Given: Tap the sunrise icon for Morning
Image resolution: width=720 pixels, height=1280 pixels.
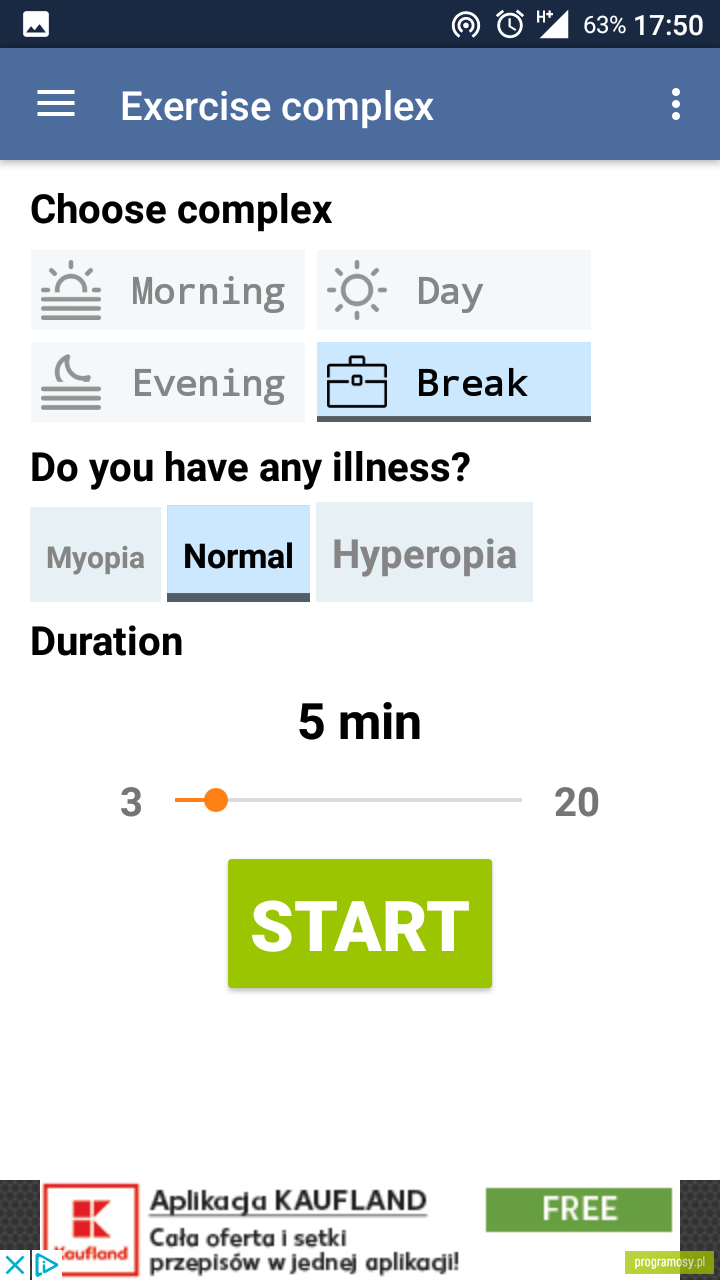Looking at the screenshot, I should click(71, 290).
